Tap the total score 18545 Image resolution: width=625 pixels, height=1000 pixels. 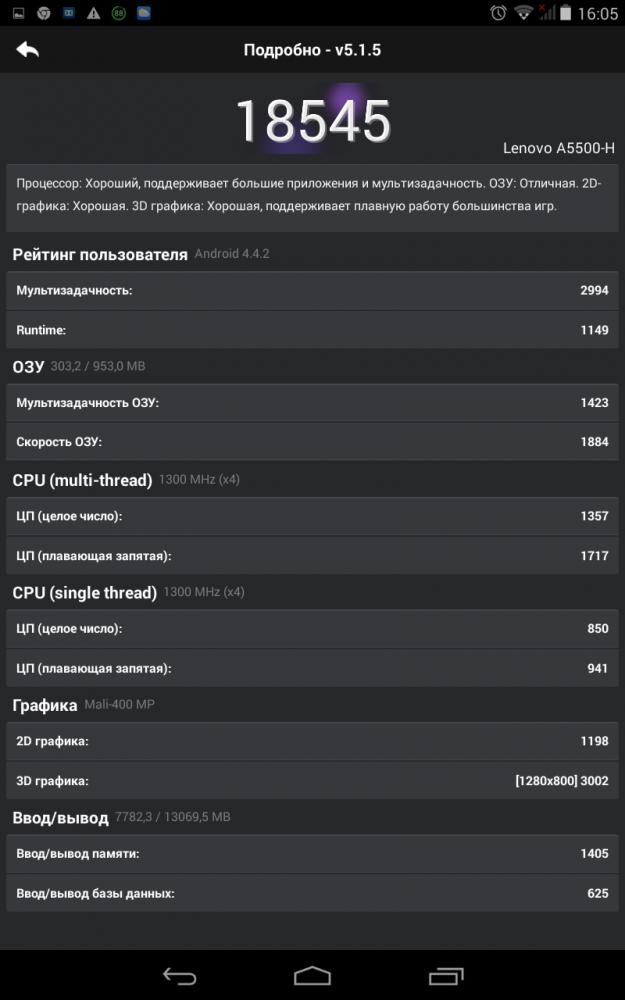pos(312,121)
